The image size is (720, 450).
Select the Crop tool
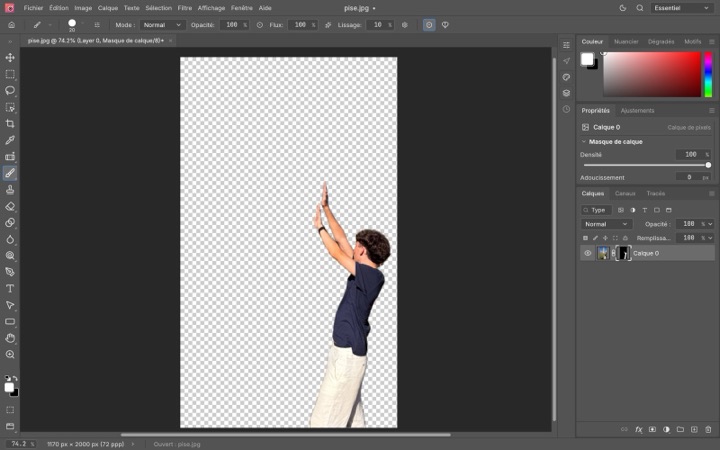(10, 124)
